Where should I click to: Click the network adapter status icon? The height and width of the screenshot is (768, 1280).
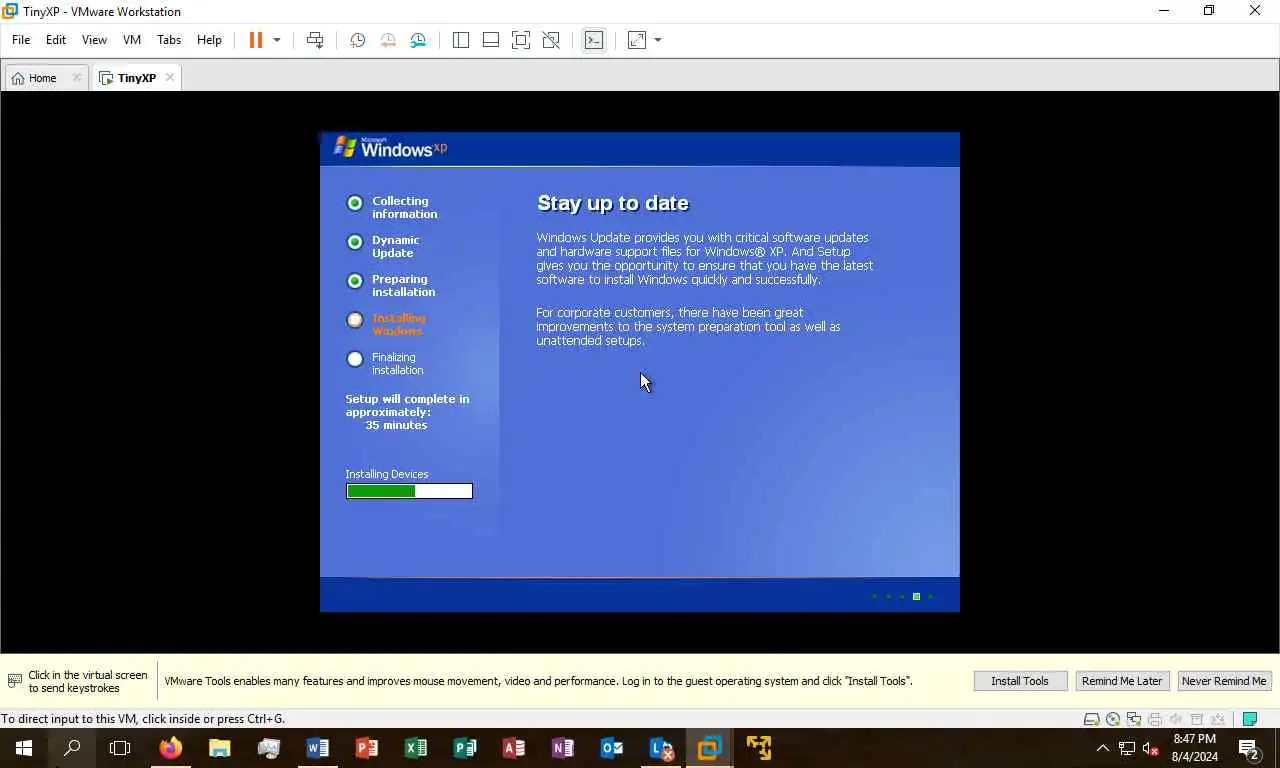[x=1134, y=719]
